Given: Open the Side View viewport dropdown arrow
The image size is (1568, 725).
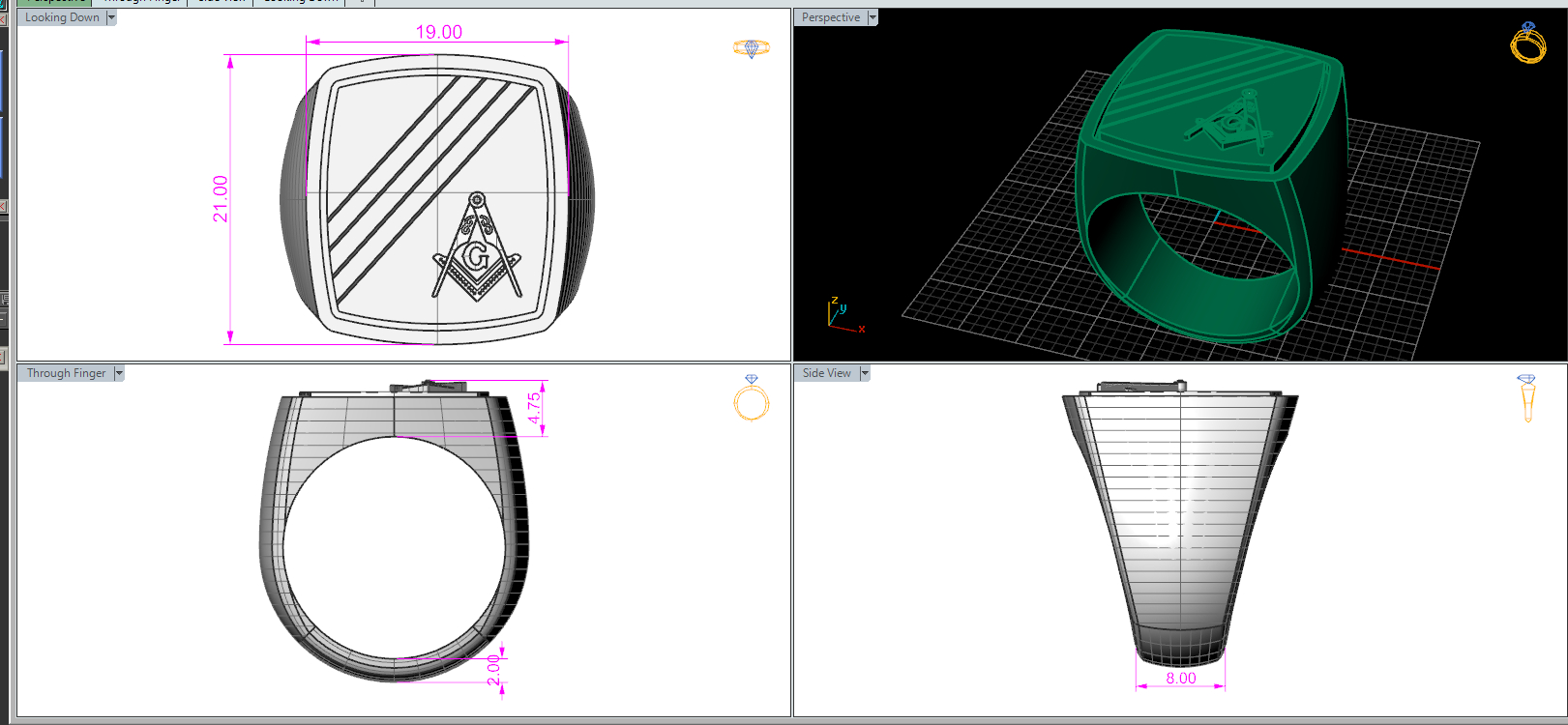Looking at the screenshot, I should (x=865, y=373).
